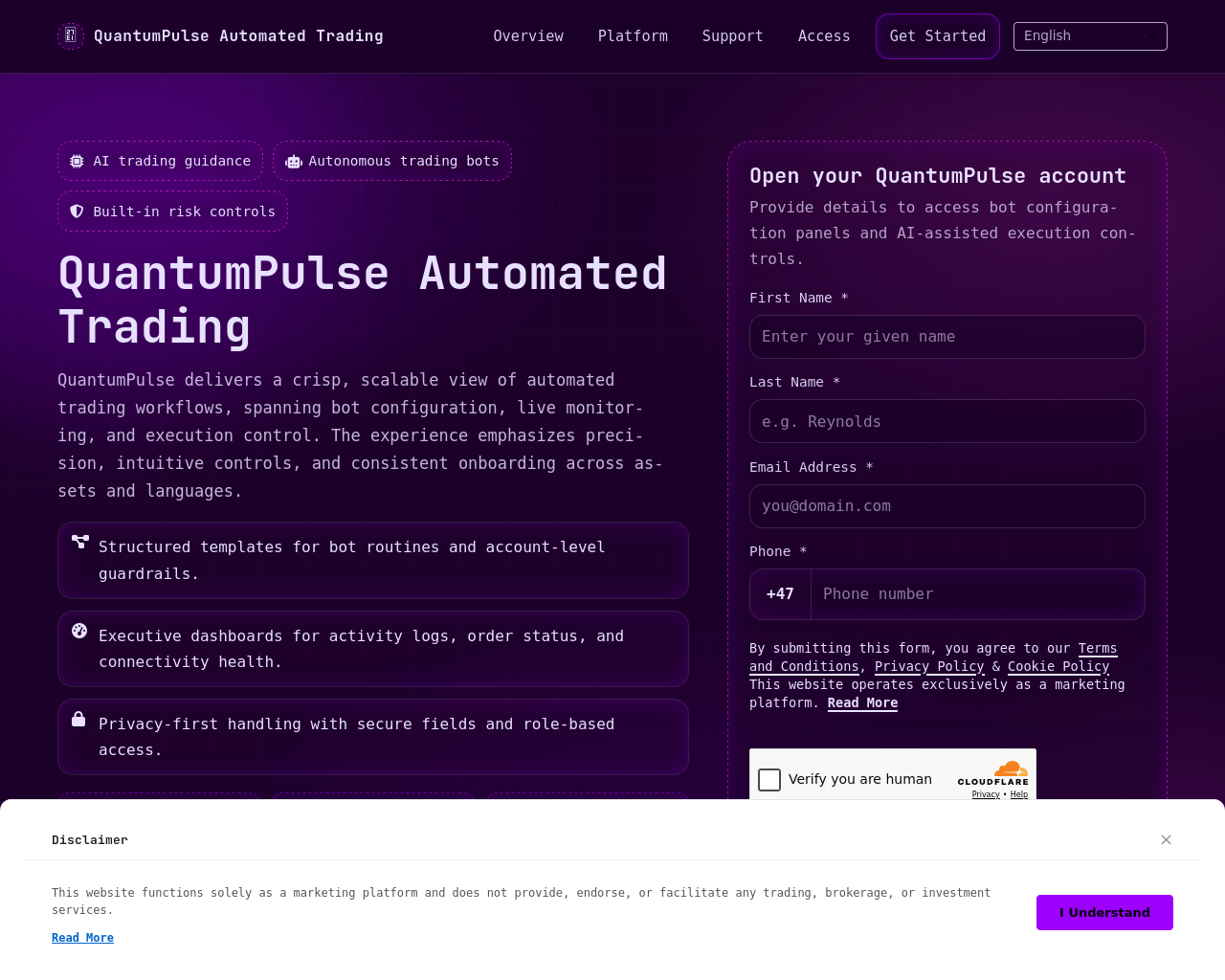Click the AI trading guidance badge text
1225x980 pixels.
coord(172,162)
